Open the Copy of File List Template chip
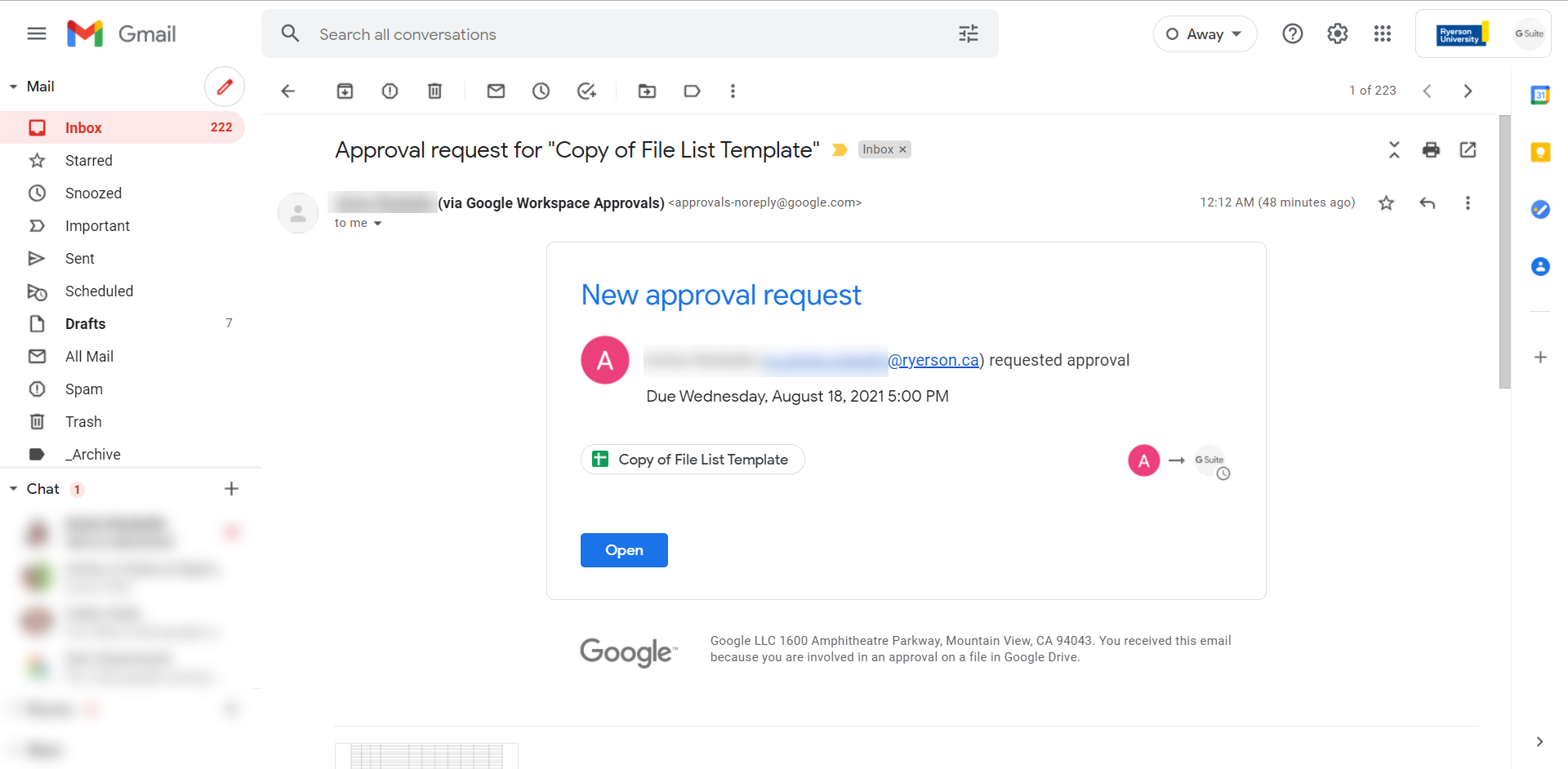Viewport: 1568px width, 769px height. (693, 460)
